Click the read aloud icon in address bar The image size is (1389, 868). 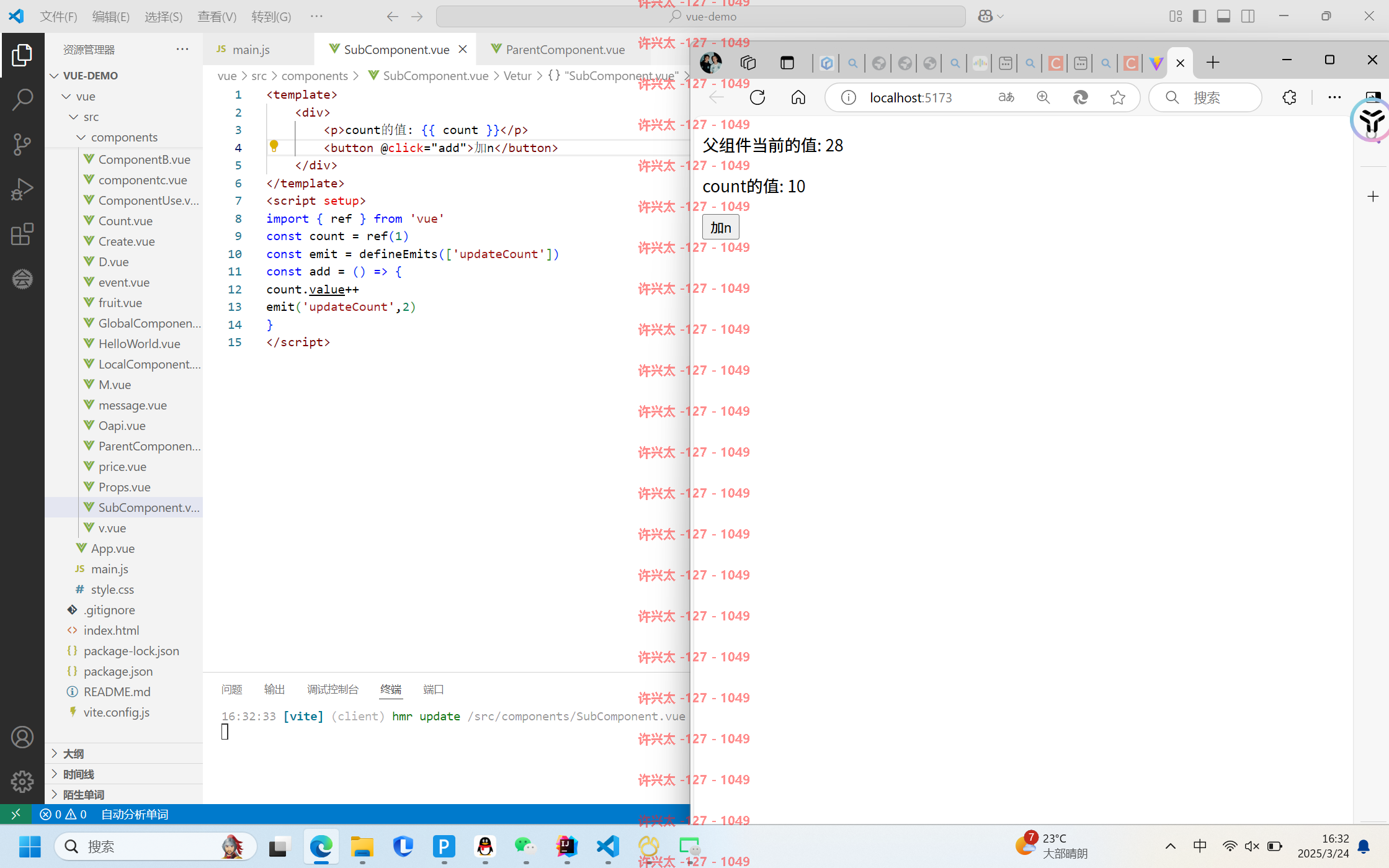click(x=1006, y=97)
